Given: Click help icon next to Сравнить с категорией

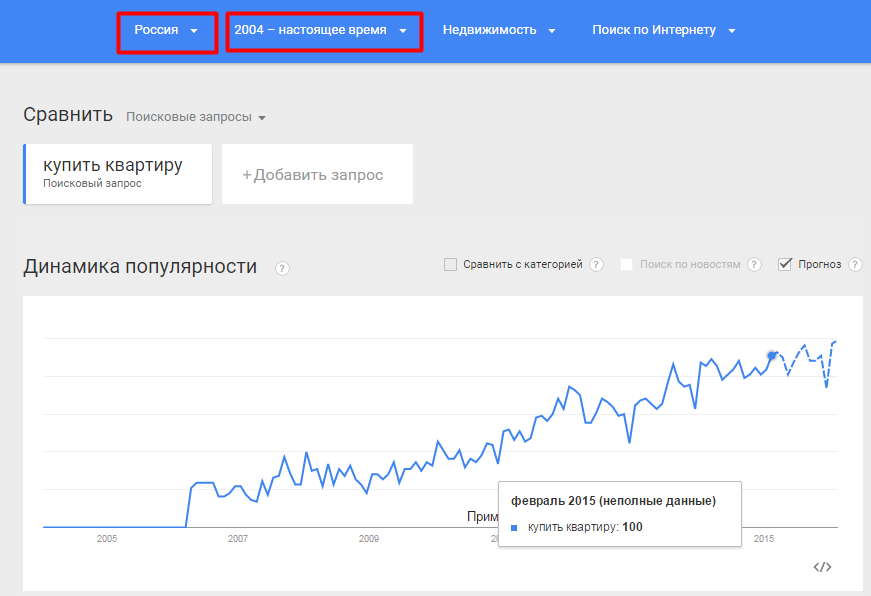Looking at the screenshot, I should tap(597, 264).
